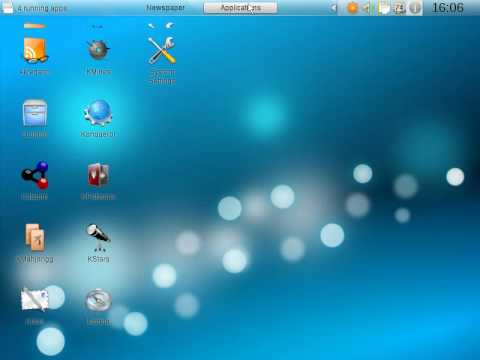Open the grey notifications info icon
The width and height of the screenshot is (480, 360).
[415, 8]
